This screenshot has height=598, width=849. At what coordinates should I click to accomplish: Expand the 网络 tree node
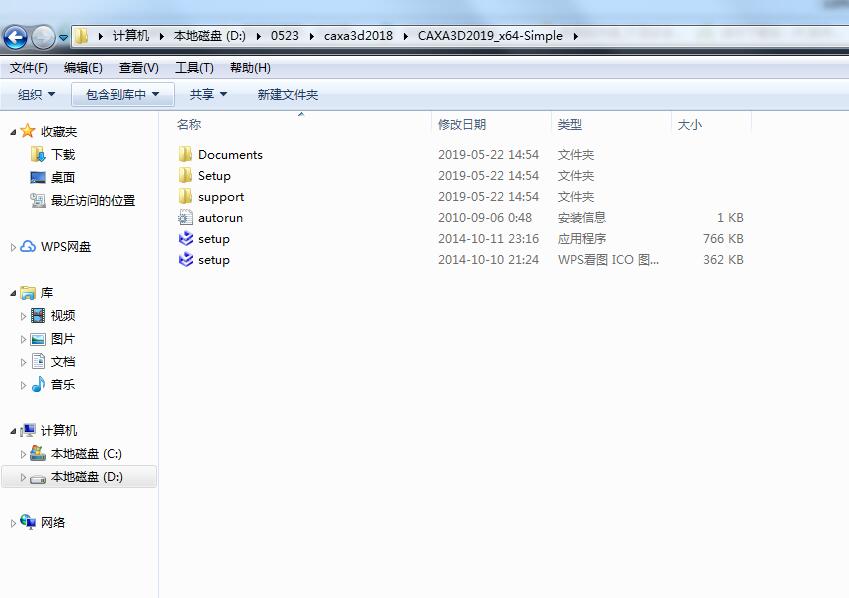(13, 523)
